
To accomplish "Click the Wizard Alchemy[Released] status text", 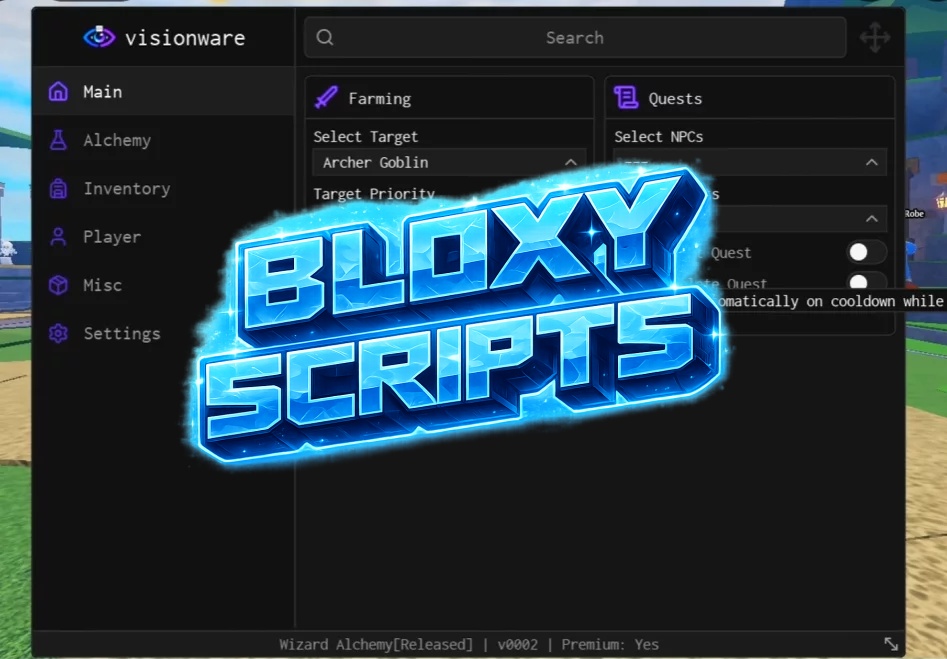I will [x=376, y=645].
